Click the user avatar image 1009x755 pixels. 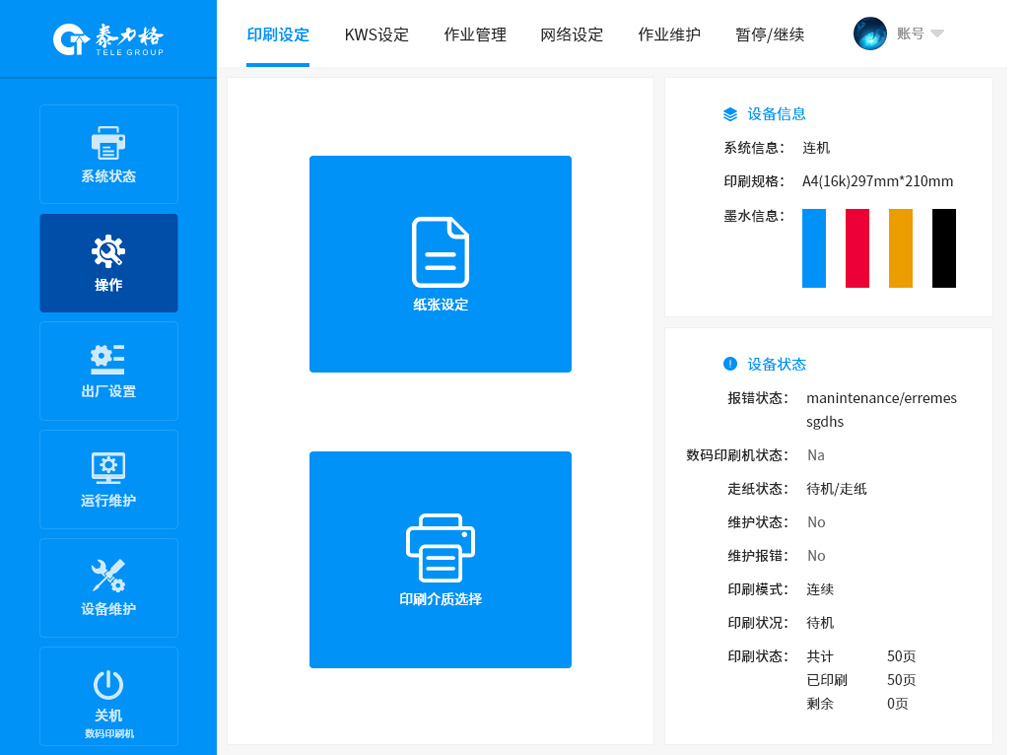[869, 33]
